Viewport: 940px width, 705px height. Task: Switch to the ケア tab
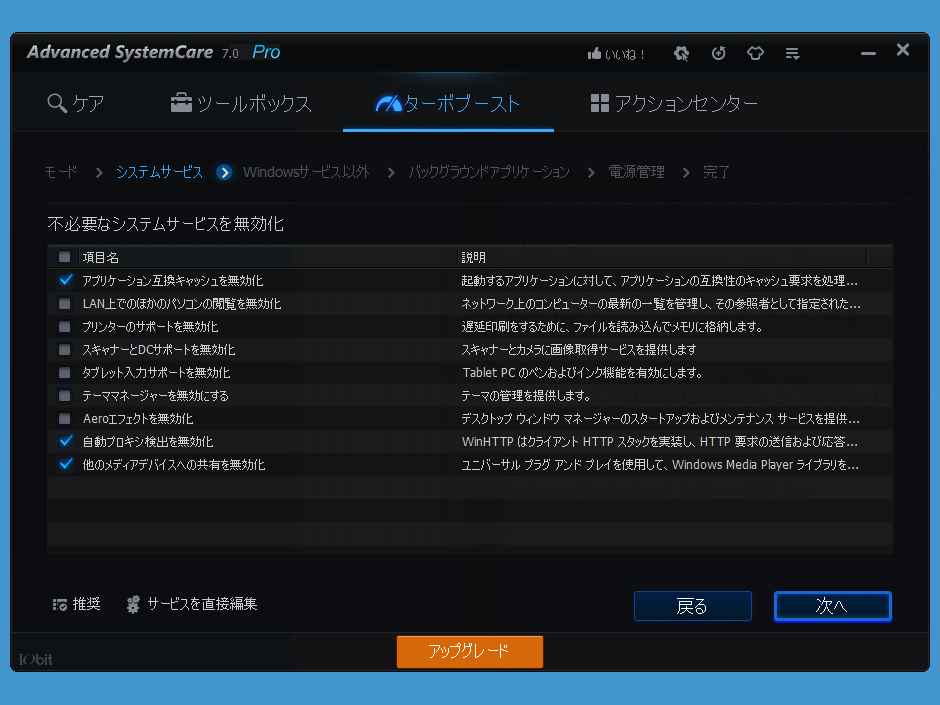click(x=76, y=103)
